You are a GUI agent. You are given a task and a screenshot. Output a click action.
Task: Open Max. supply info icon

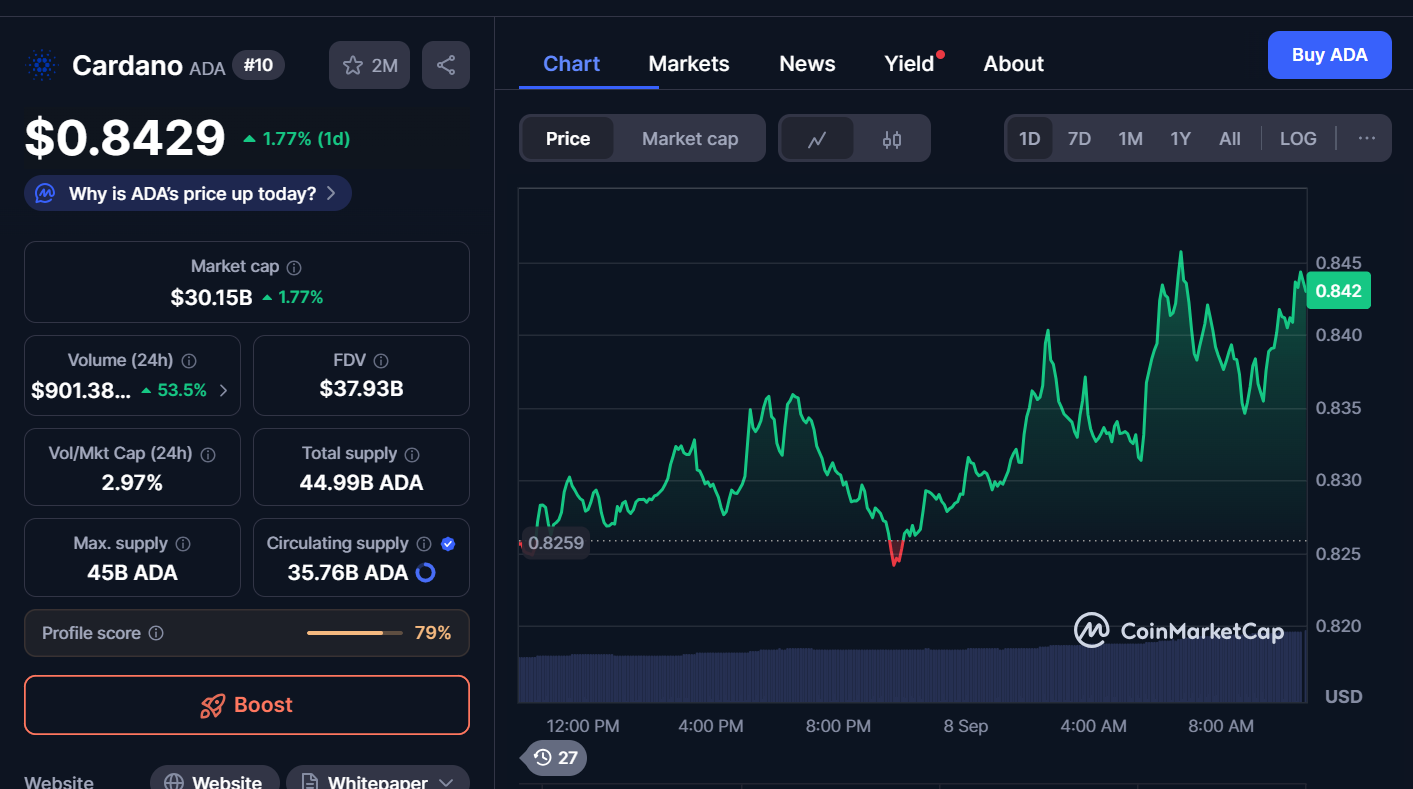183,544
